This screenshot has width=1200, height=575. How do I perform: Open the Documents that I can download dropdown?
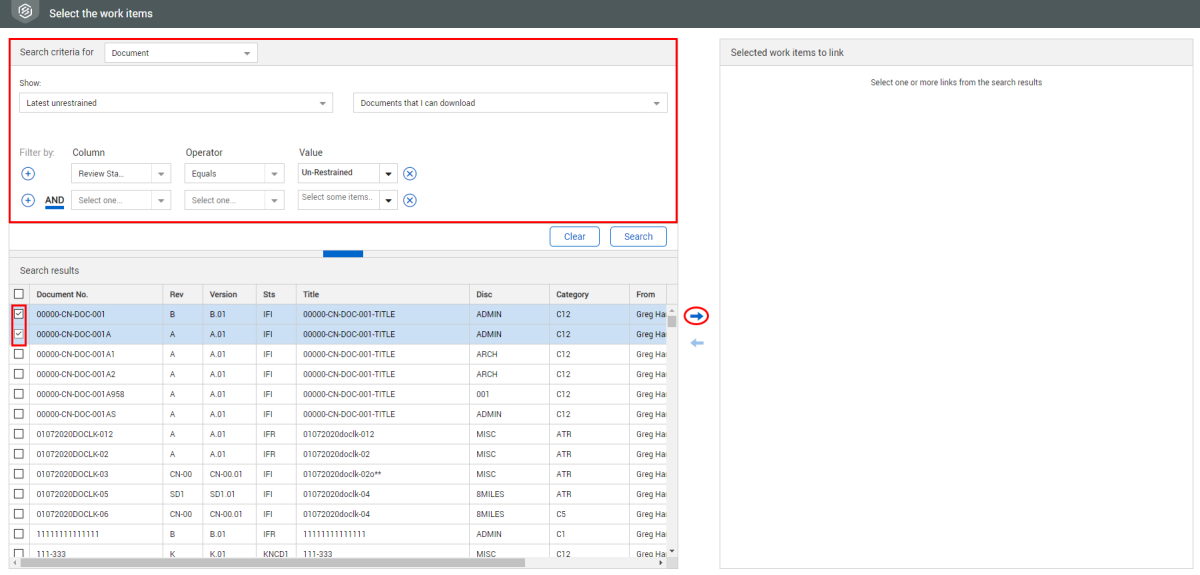510,103
